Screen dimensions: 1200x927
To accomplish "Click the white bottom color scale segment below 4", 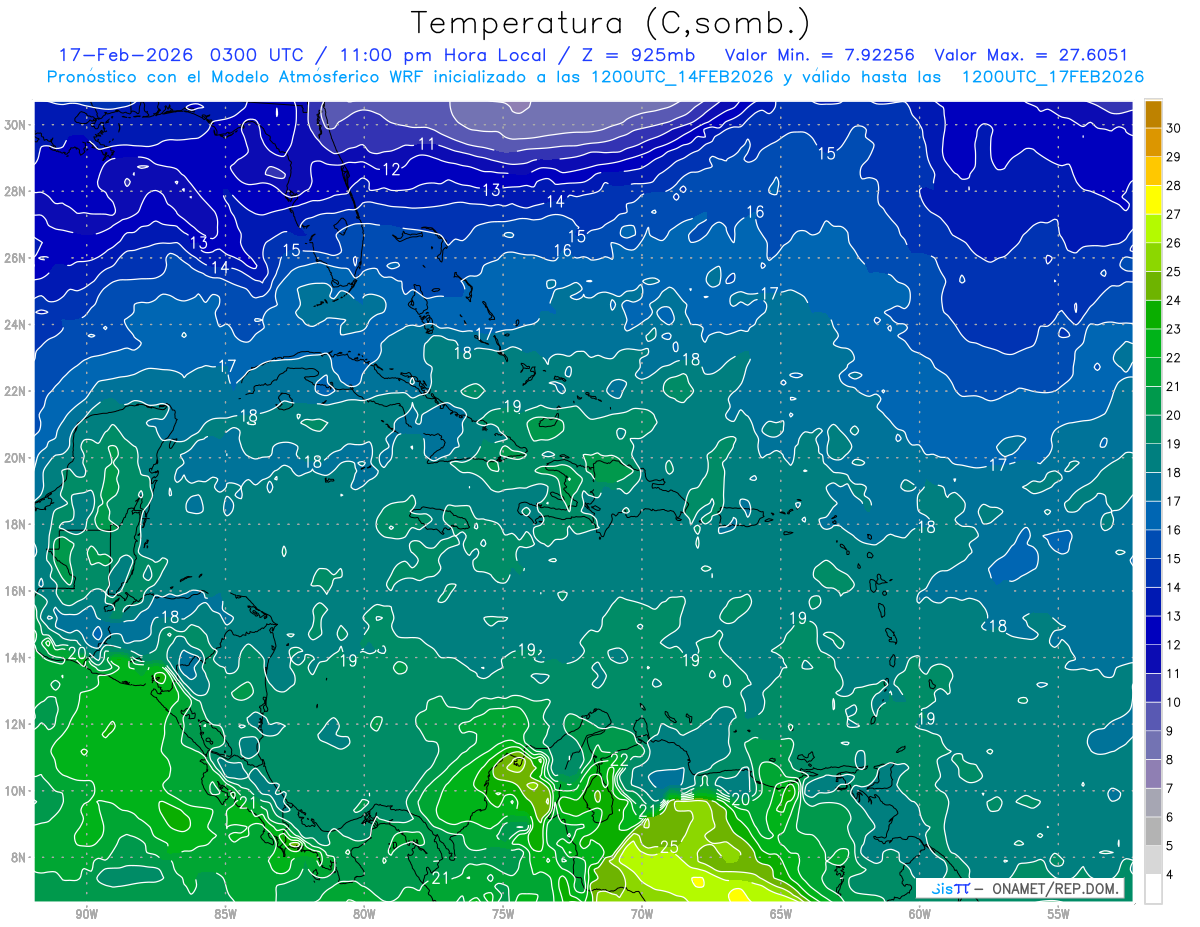I will point(1153,890).
